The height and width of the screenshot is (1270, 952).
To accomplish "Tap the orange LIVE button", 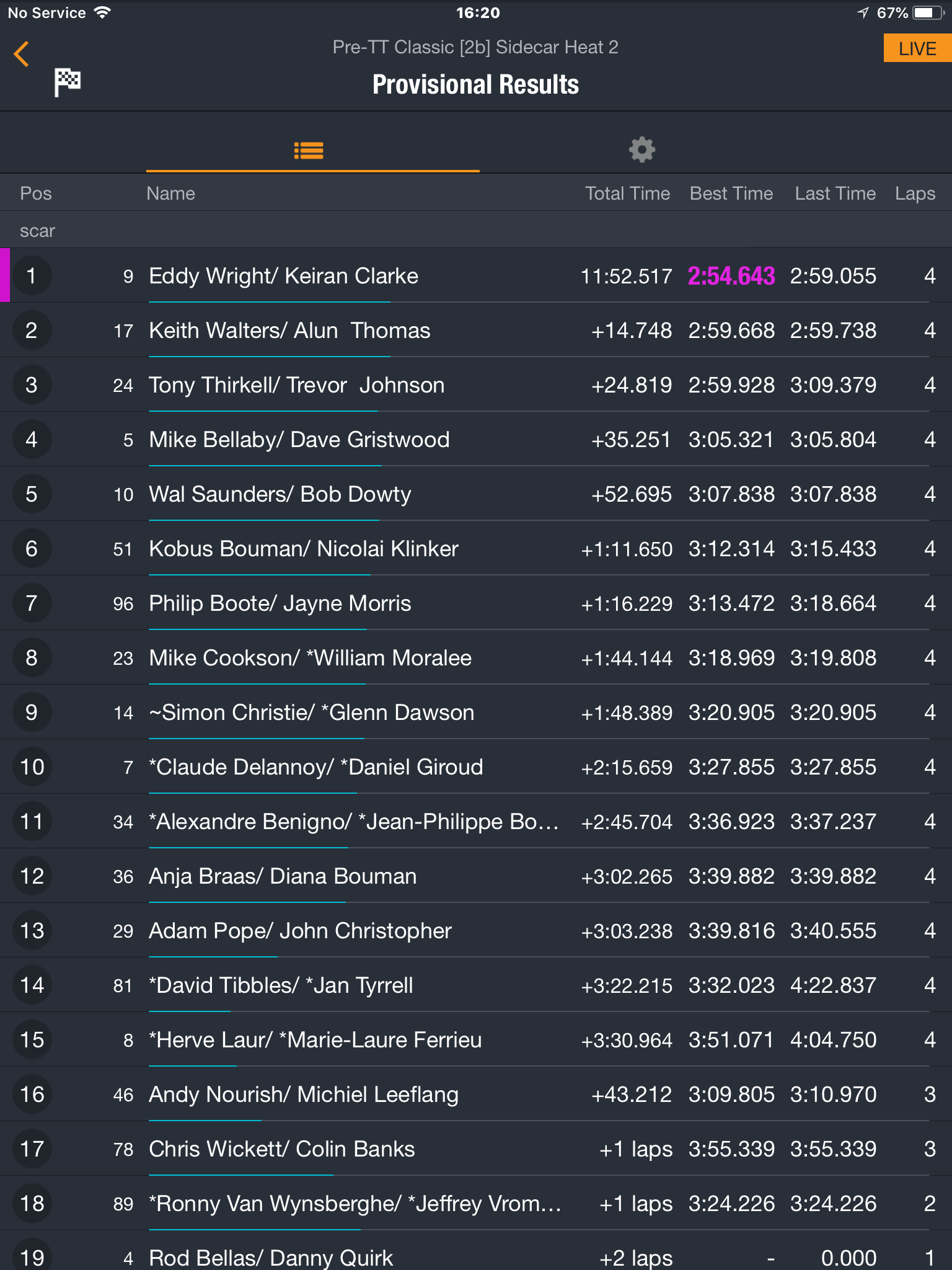I will click(917, 48).
